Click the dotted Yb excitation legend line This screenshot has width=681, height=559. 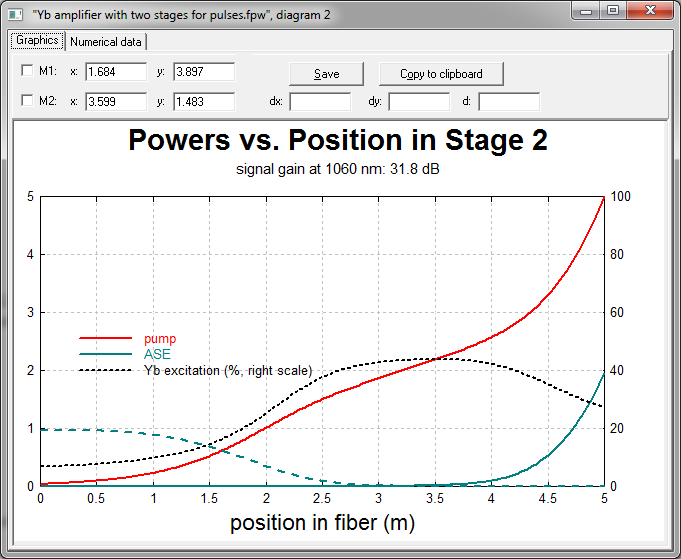click(x=106, y=370)
